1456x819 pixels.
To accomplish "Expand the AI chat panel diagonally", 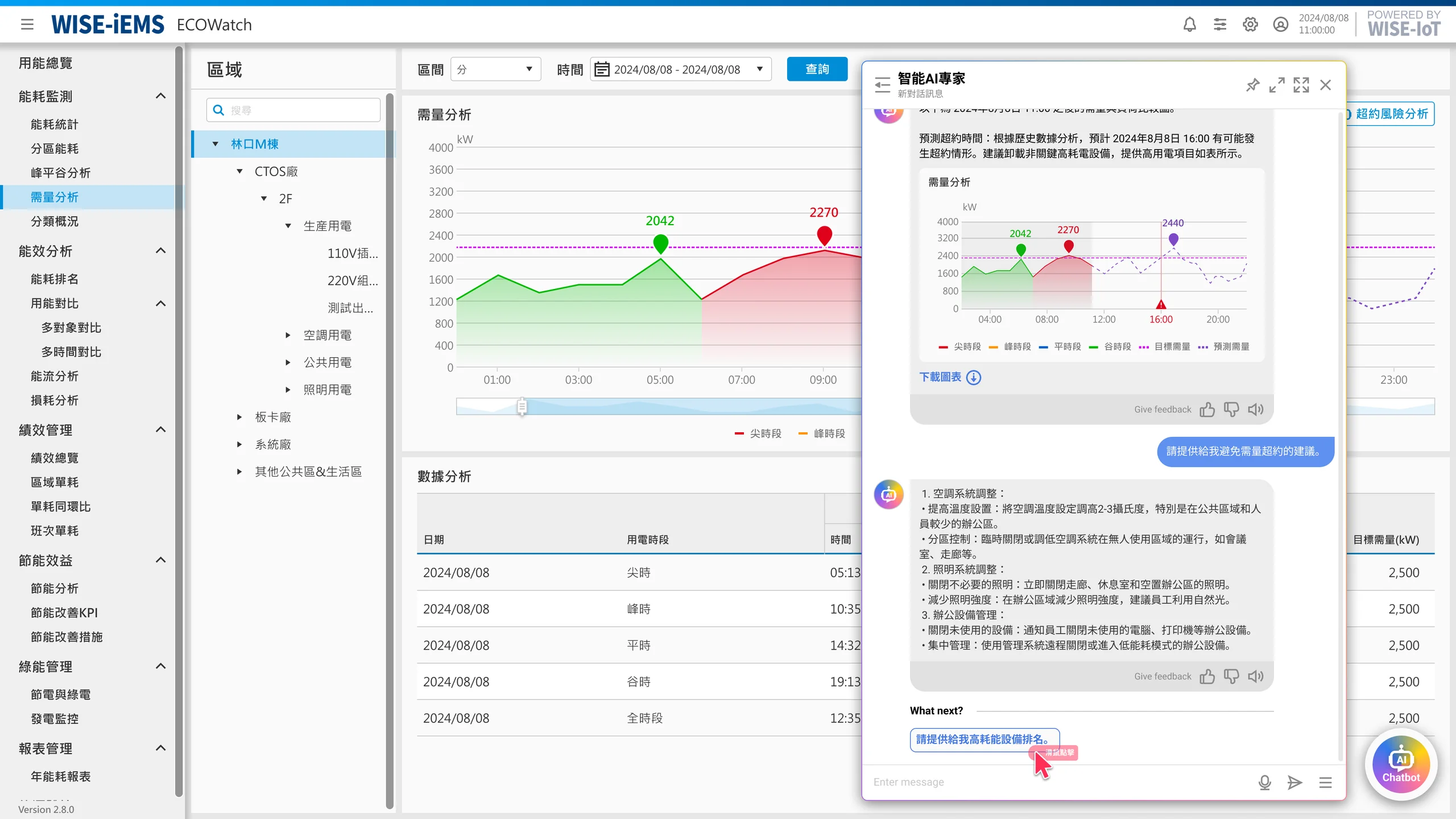I will click(x=1277, y=85).
